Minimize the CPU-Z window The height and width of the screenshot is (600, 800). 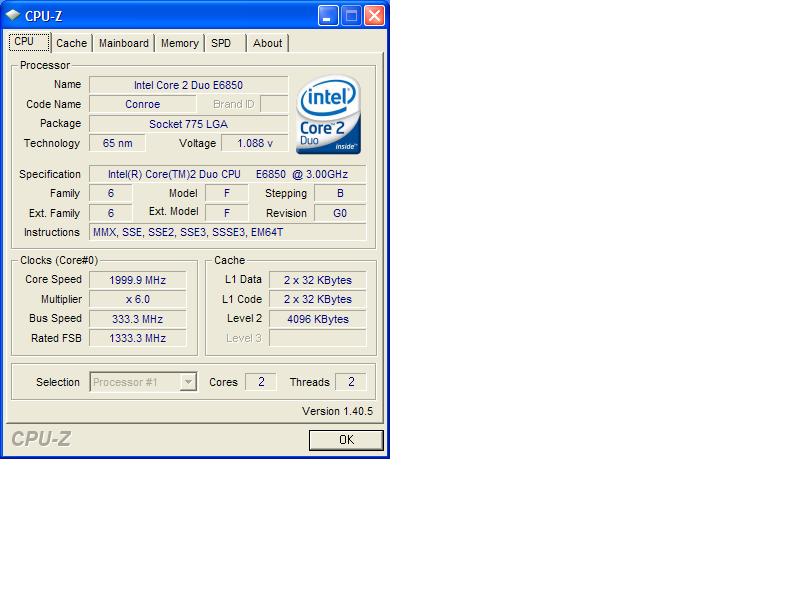coord(329,15)
